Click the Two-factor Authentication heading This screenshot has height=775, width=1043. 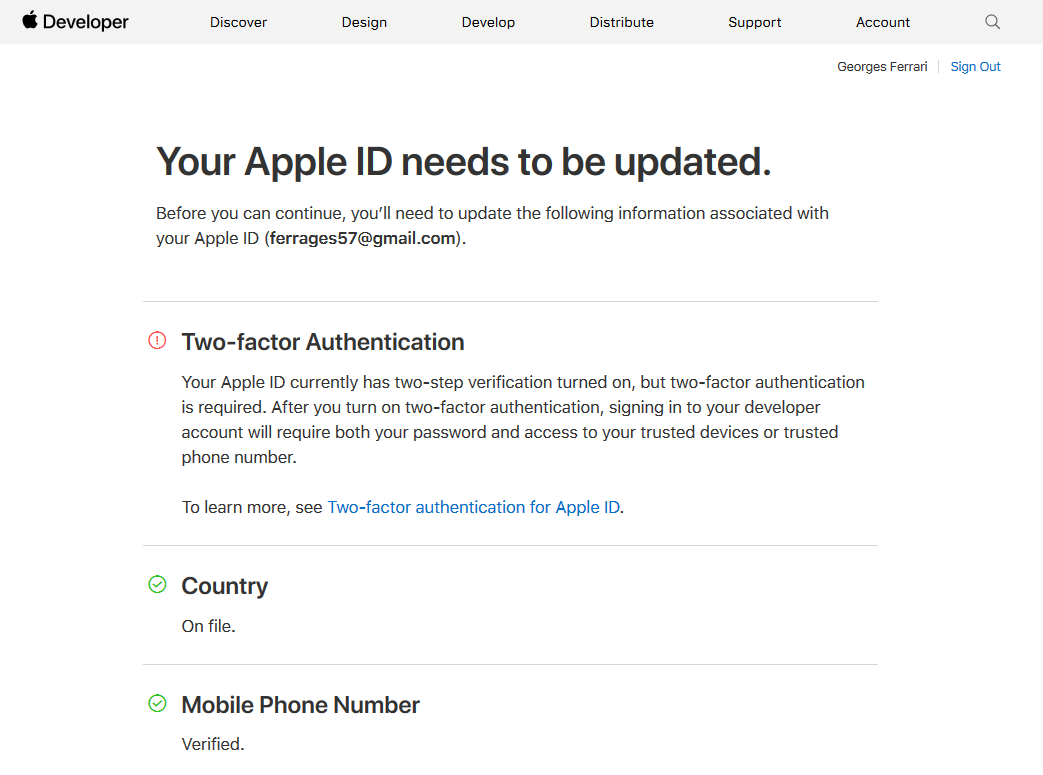point(323,342)
